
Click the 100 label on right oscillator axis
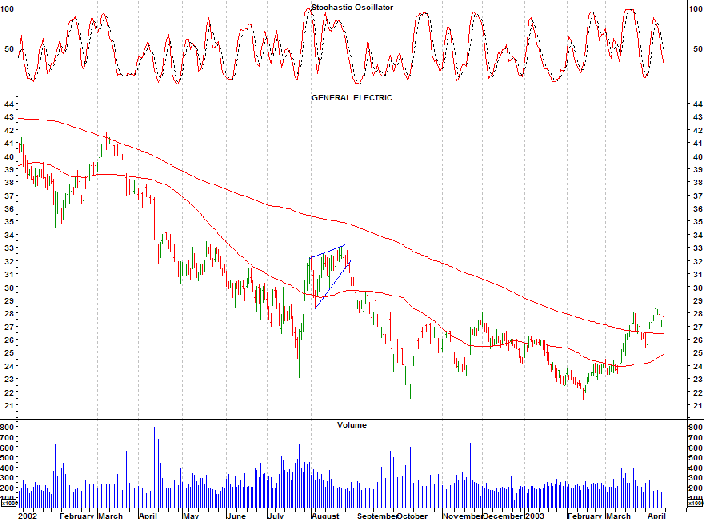coord(697,9)
